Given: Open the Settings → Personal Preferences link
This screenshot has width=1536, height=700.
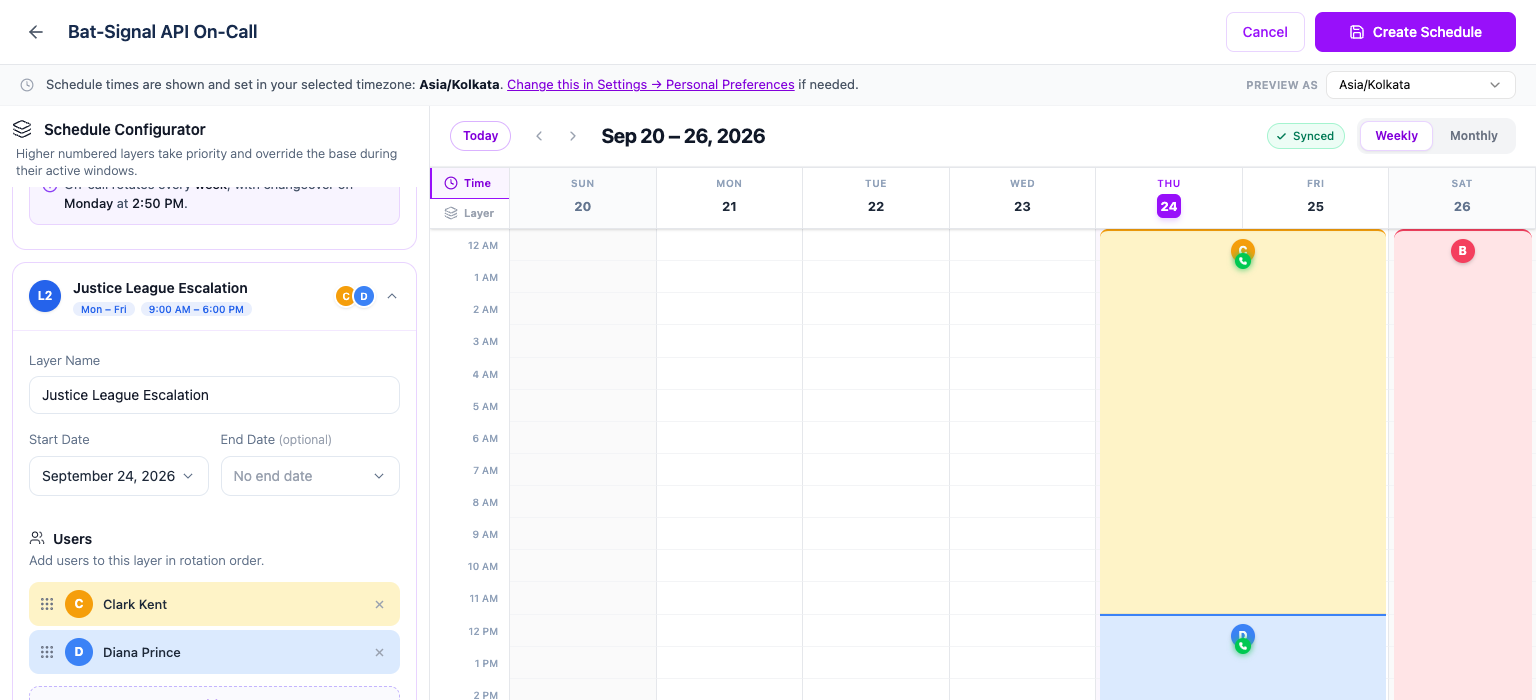Looking at the screenshot, I should [651, 85].
